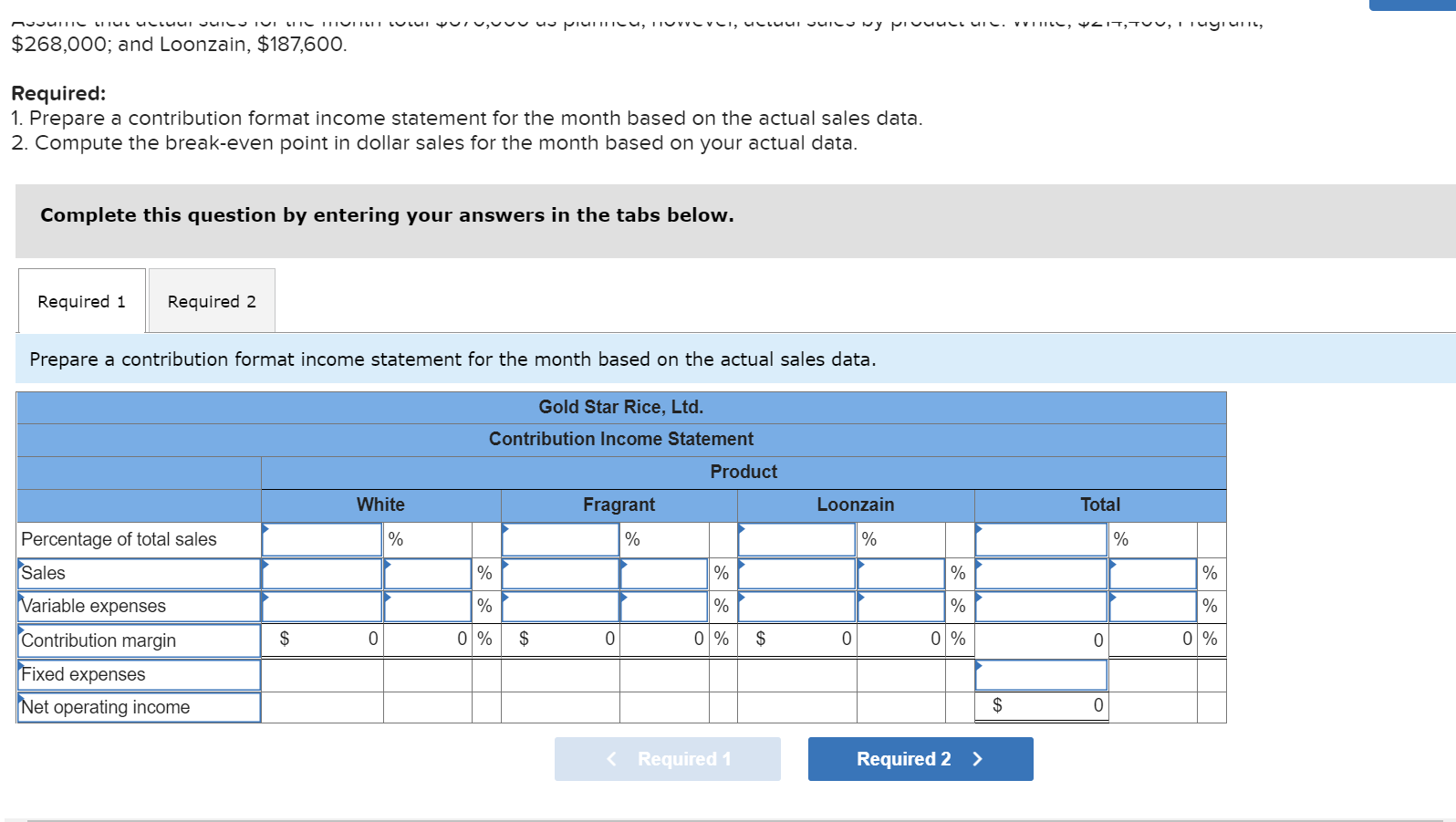Click the White Sales amount field
The image size is (1456, 822).
(322, 574)
